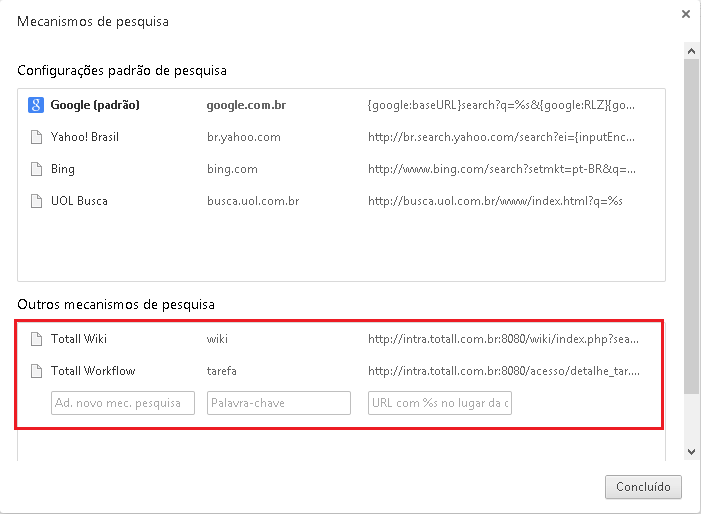Select the Bing entry name

(x=63, y=170)
